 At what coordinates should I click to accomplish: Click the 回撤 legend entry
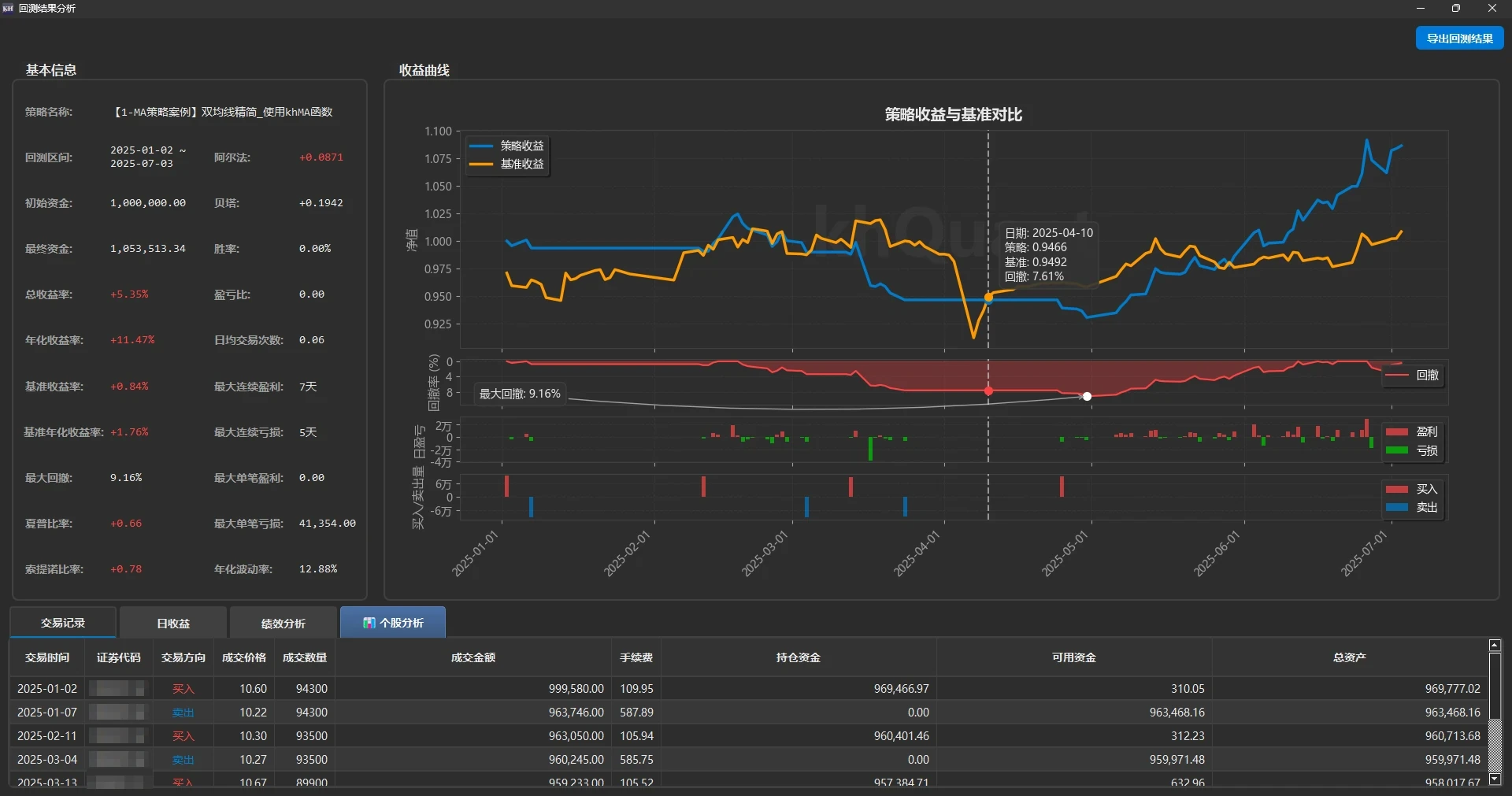(1414, 376)
